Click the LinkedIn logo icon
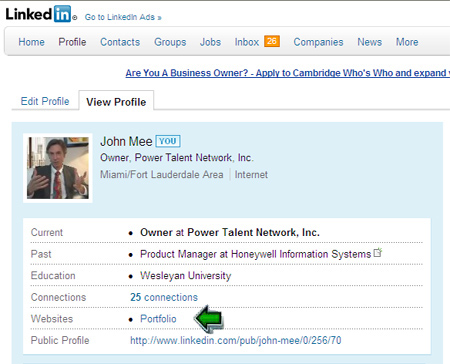This screenshot has height=364, width=450. point(38,14)
